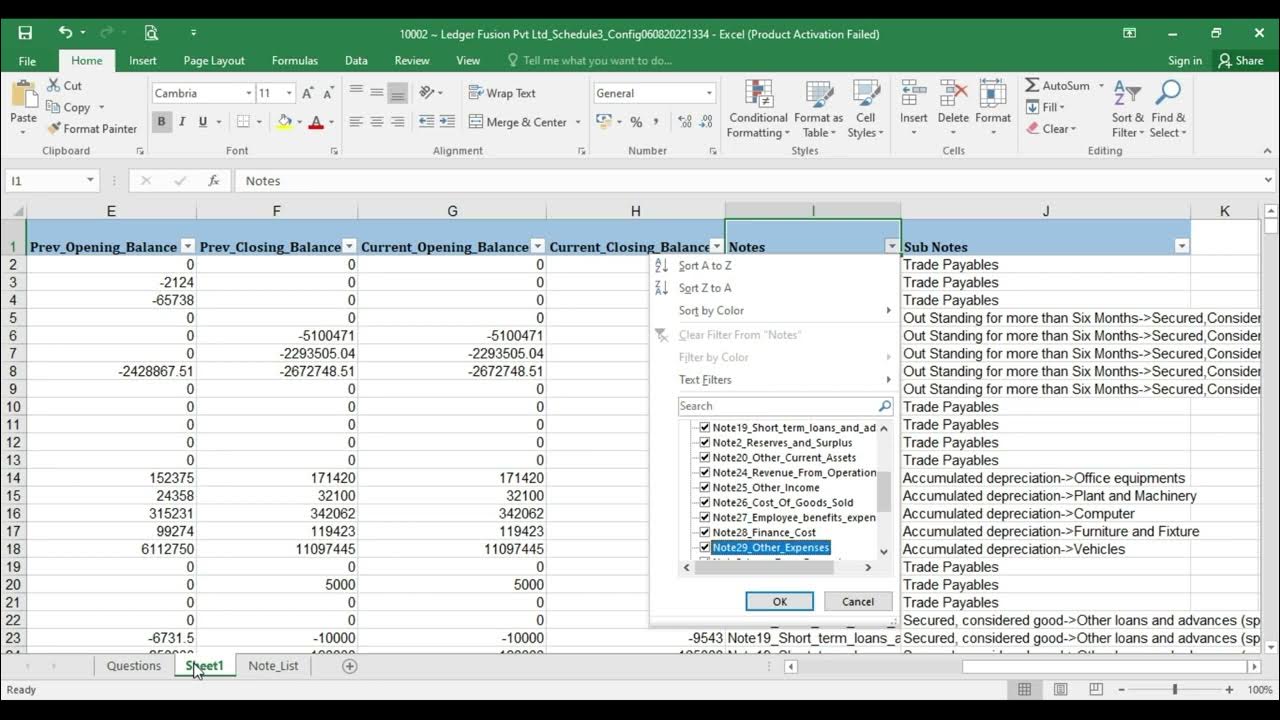
Task: Click the Underline button
Action: pos(203,122)
